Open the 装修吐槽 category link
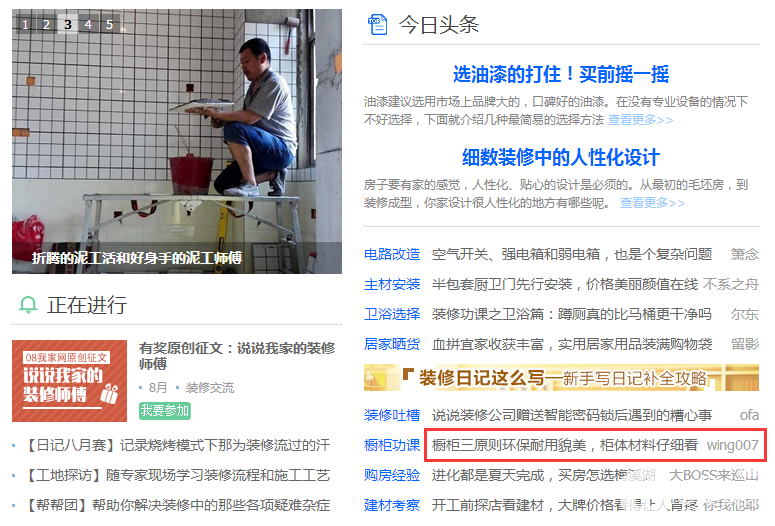The image size is (775, 526). click(x=392, y=415)
